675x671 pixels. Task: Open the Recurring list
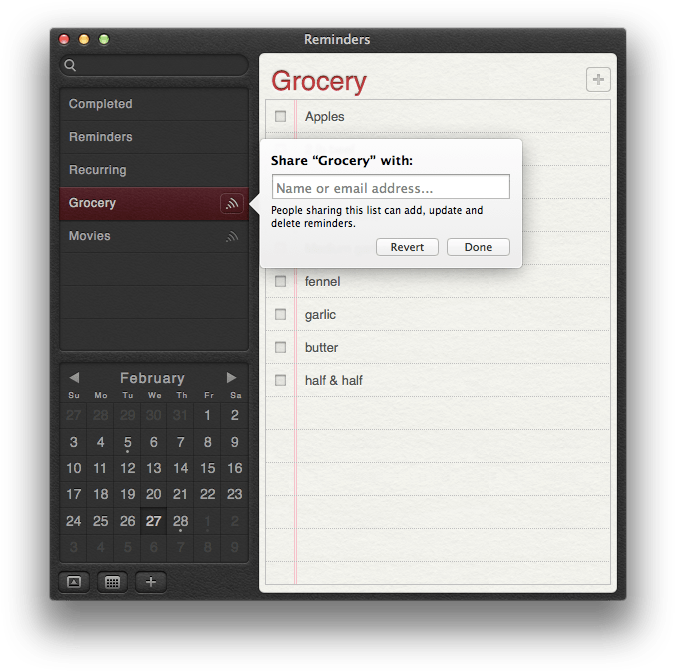pos(154,170)
